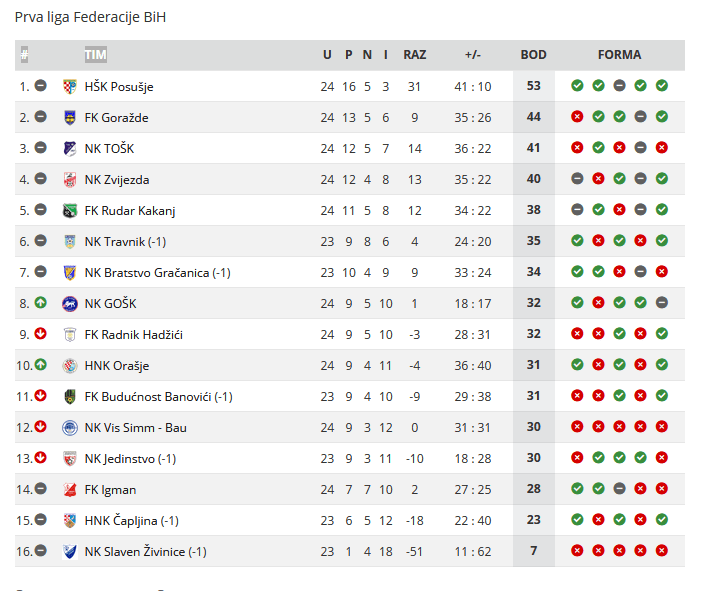The image size is (705, 591).
Task: Click the HŠK Posušje club crest
Action: pyautogui.click(x=70, y=86)
